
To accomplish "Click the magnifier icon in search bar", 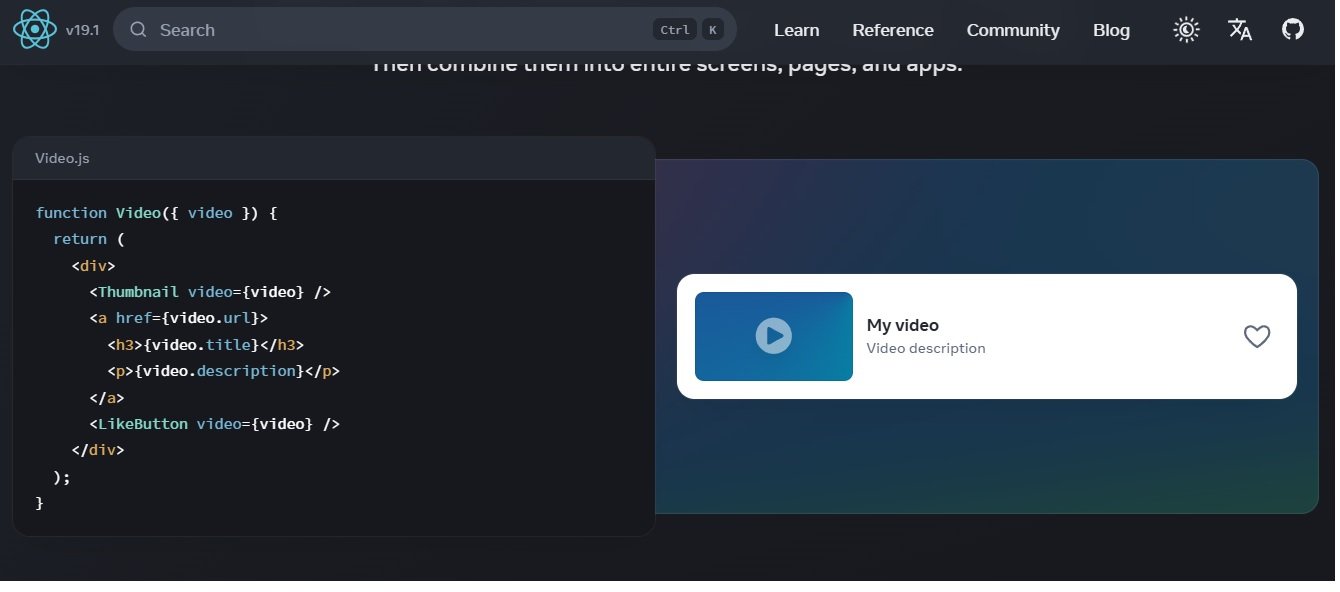I will tap(139, 30).
